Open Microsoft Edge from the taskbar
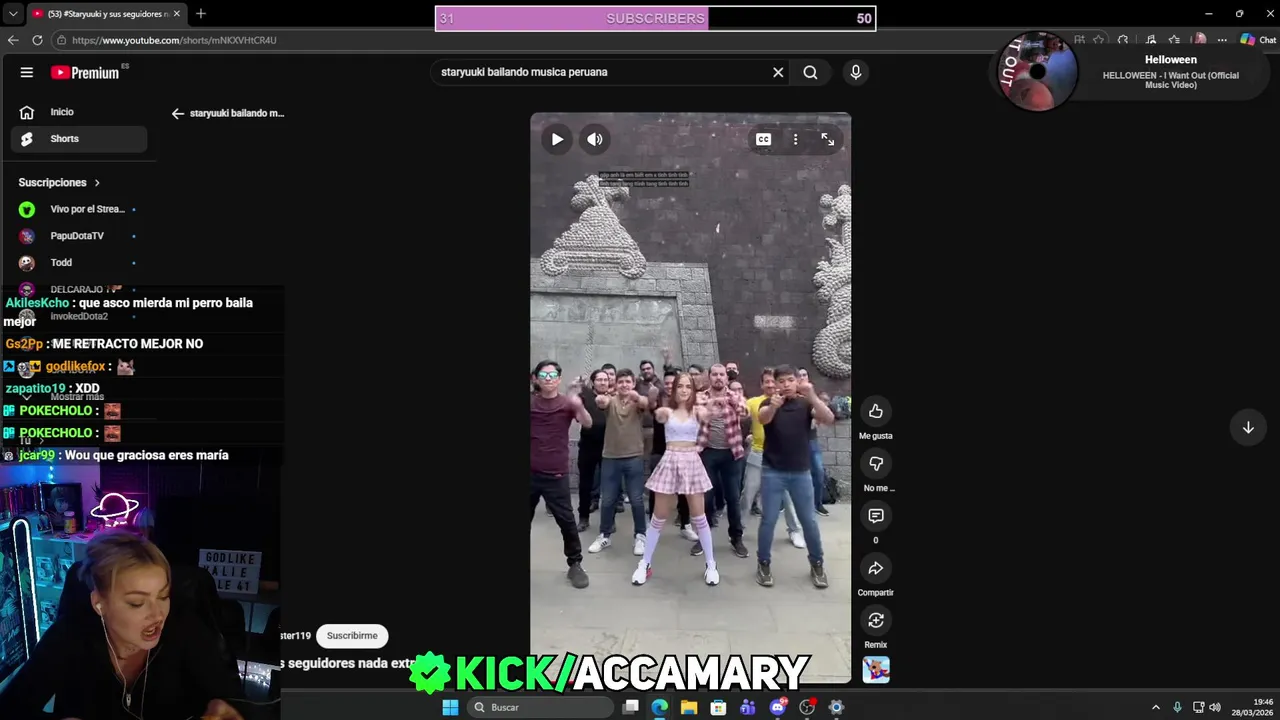 coord(660,707)
